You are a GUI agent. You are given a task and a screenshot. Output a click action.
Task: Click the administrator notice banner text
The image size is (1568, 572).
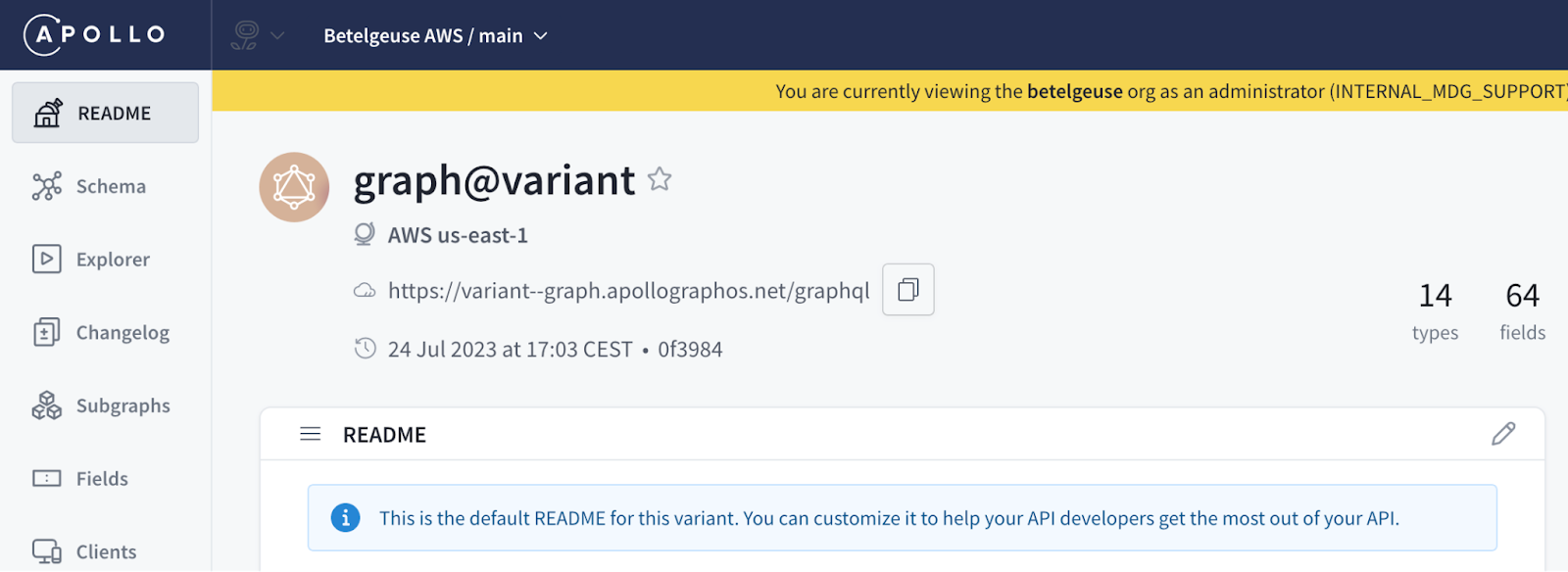[x=1172, y=91]
